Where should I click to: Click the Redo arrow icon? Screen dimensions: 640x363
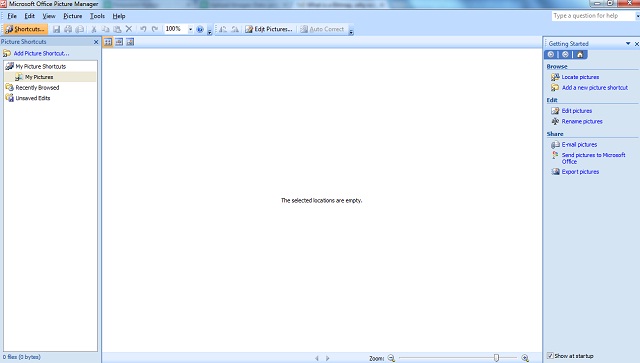155,29
